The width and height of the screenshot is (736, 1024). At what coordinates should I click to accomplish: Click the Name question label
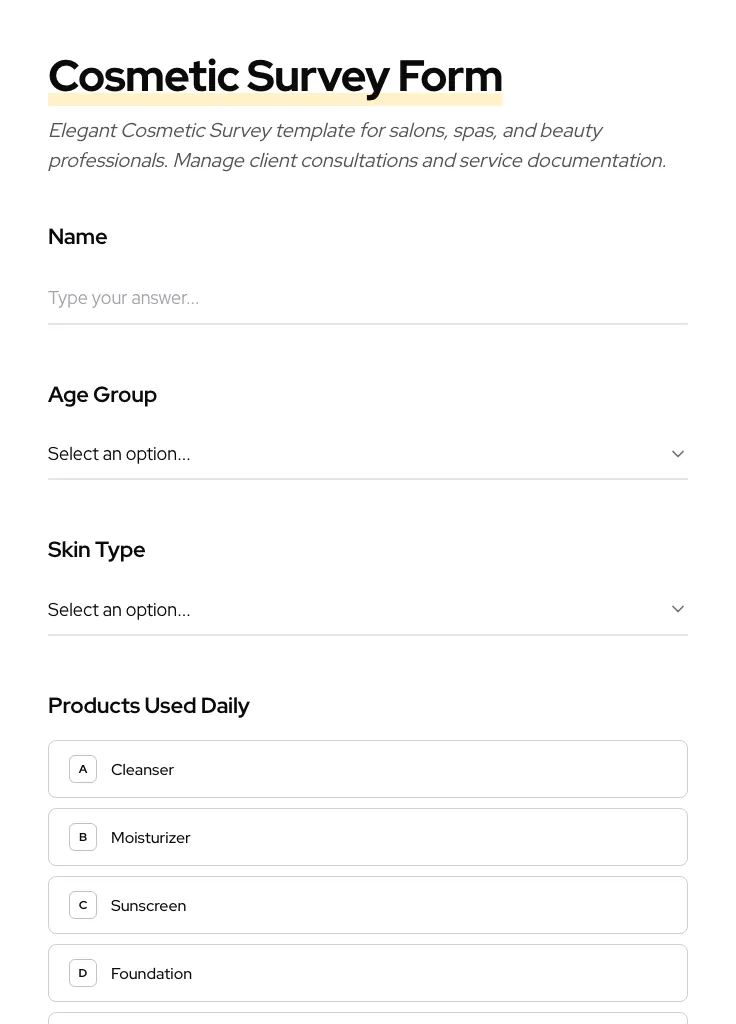tap(78, 237)
